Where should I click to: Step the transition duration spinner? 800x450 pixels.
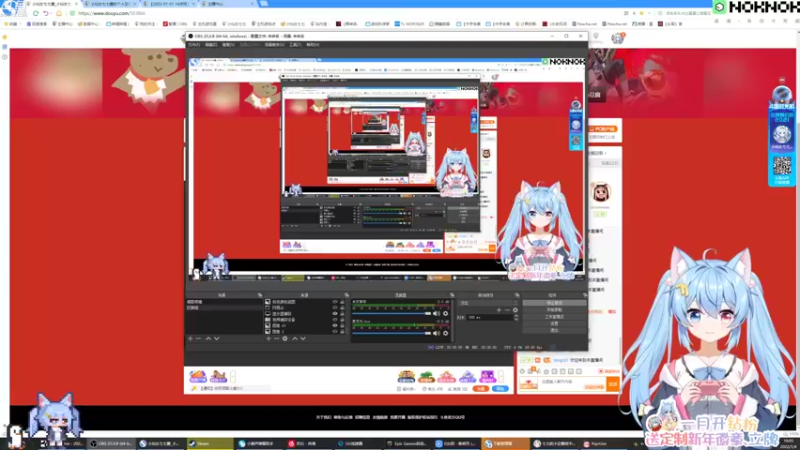tap(516, 317)
